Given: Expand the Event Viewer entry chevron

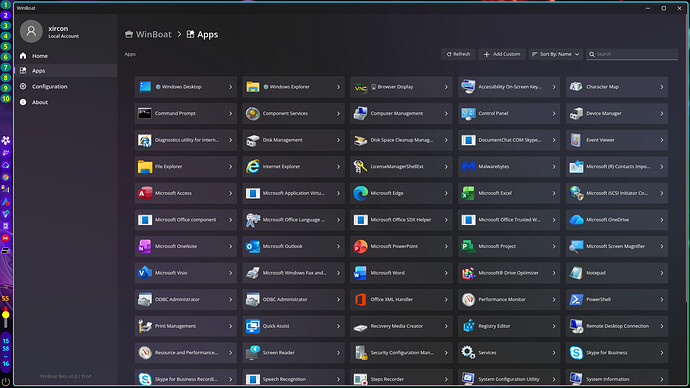Looking at the screenshot, I should [661, 140].
